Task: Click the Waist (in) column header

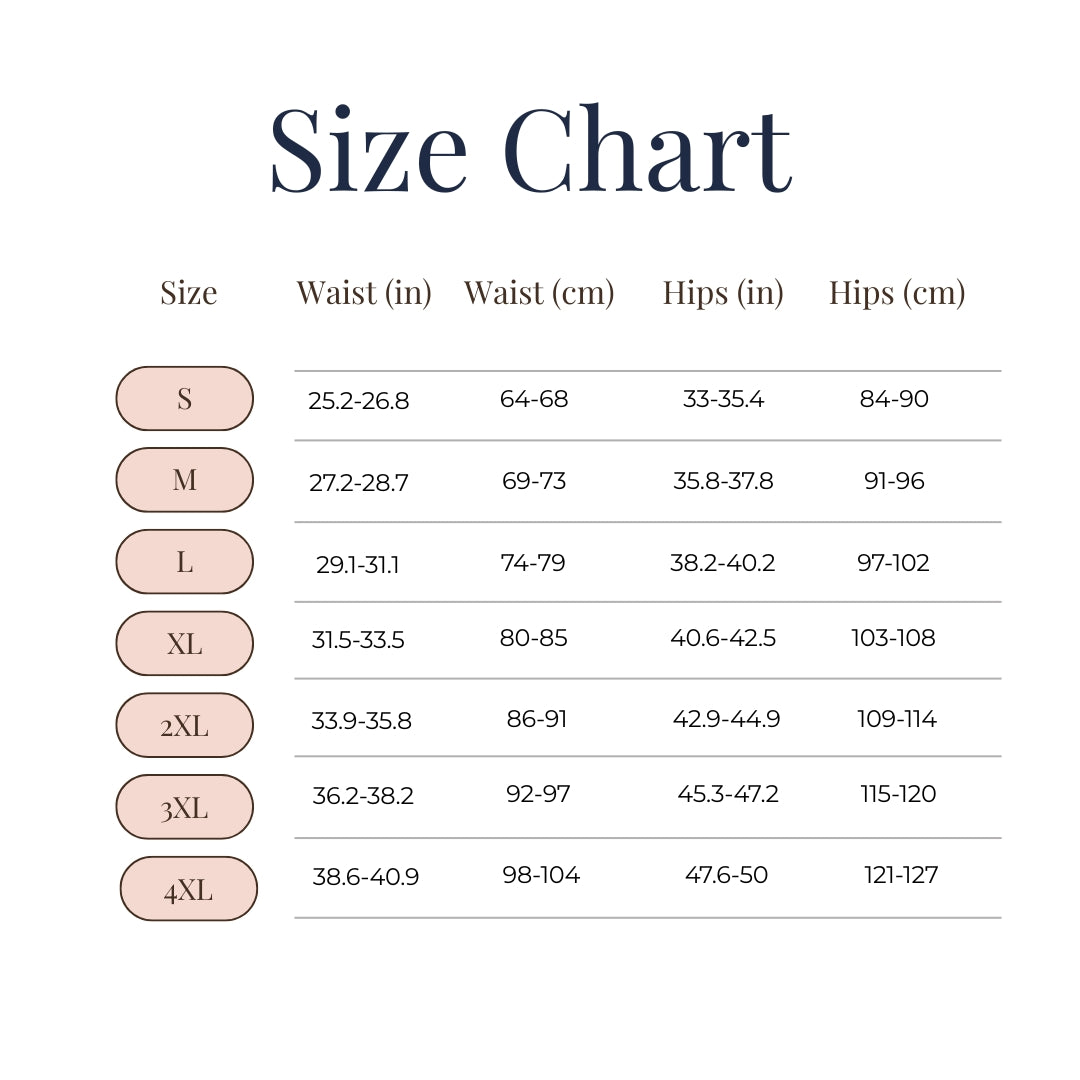Action: (364, 293)
